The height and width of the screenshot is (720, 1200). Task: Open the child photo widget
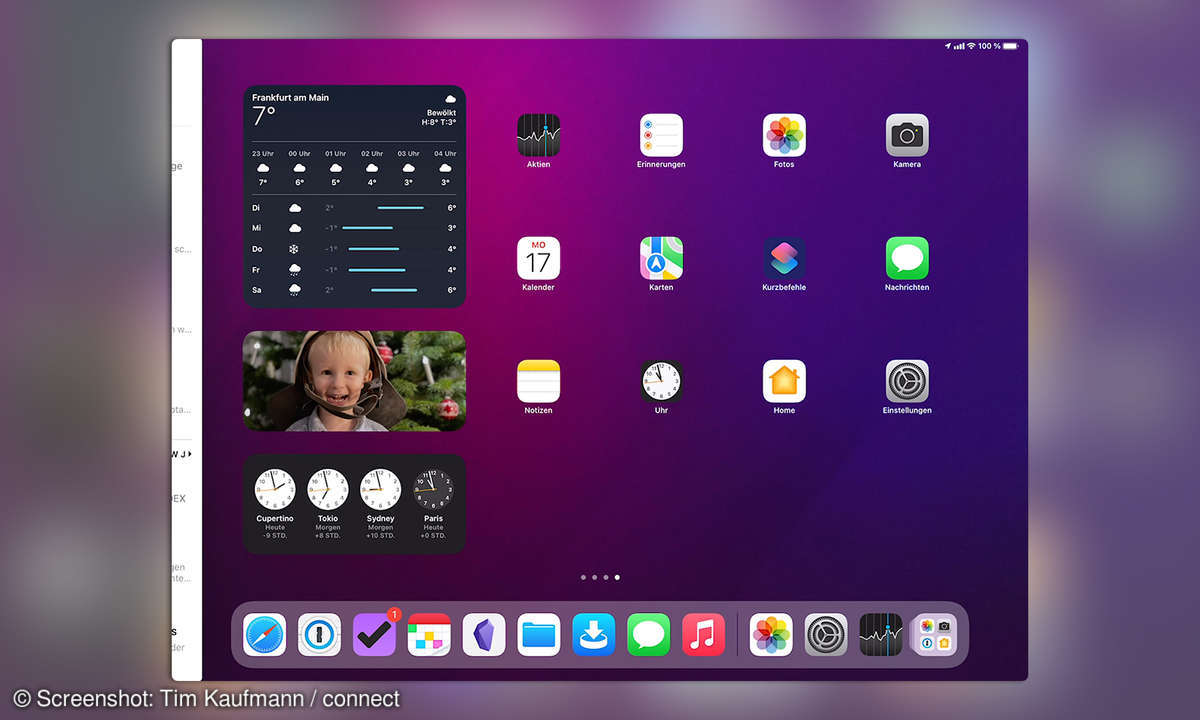(x=354, y=381)
